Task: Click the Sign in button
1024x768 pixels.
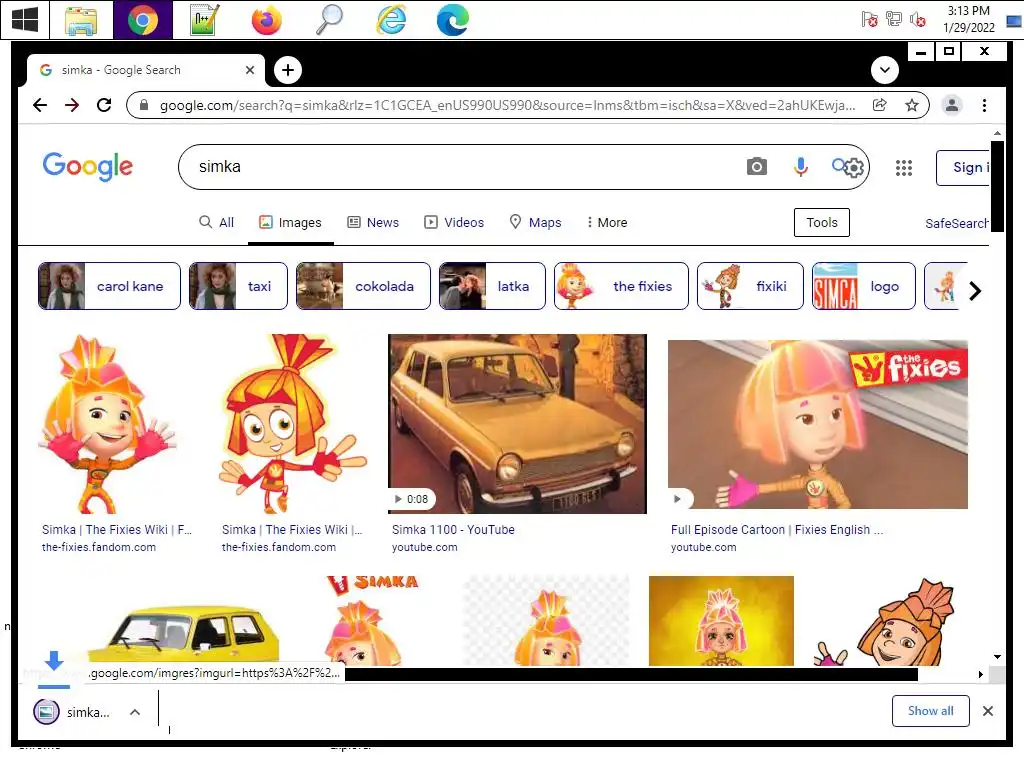Action: (963, 168)
